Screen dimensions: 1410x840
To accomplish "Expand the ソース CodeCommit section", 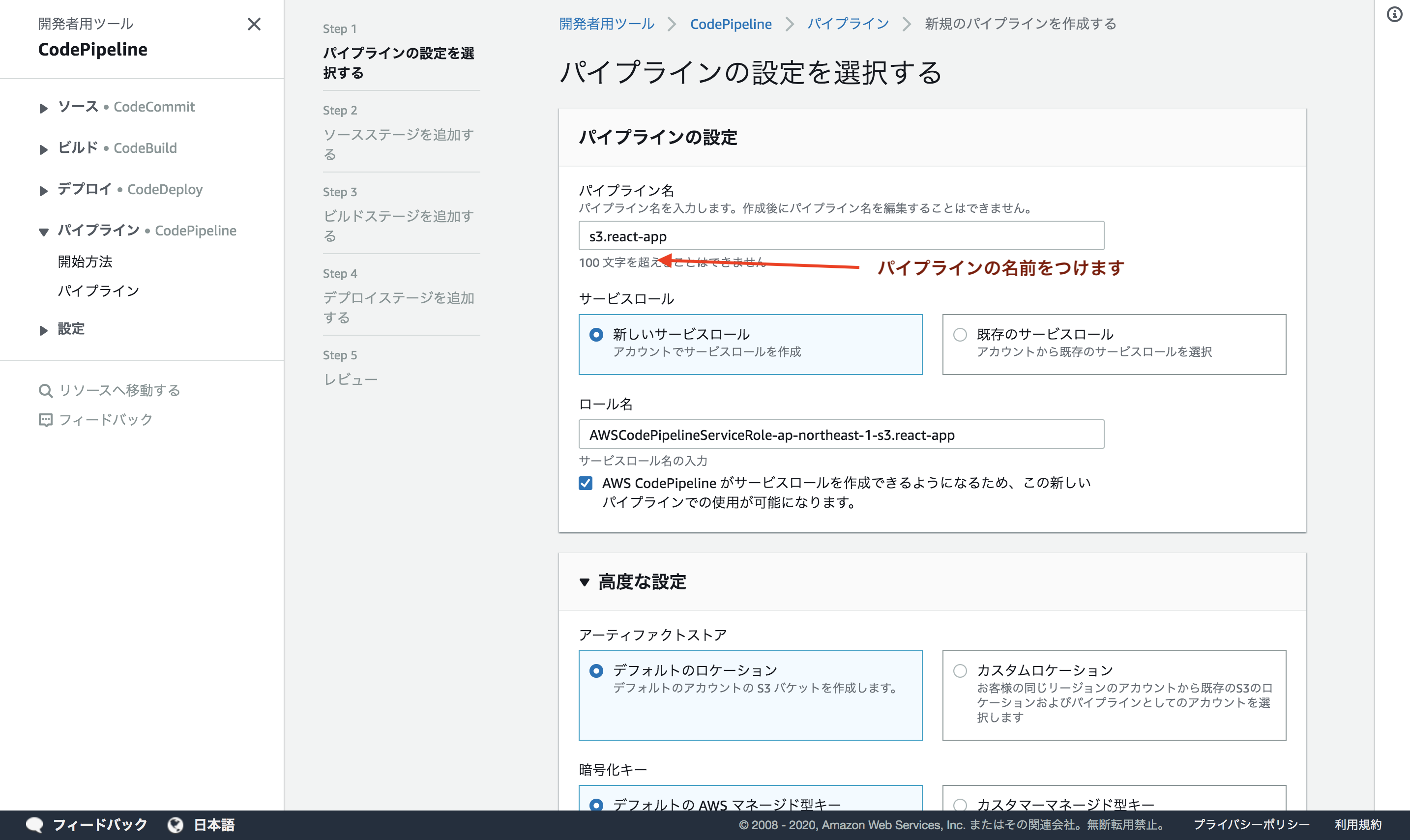I will pyautogui.click(x=44, y=108).
